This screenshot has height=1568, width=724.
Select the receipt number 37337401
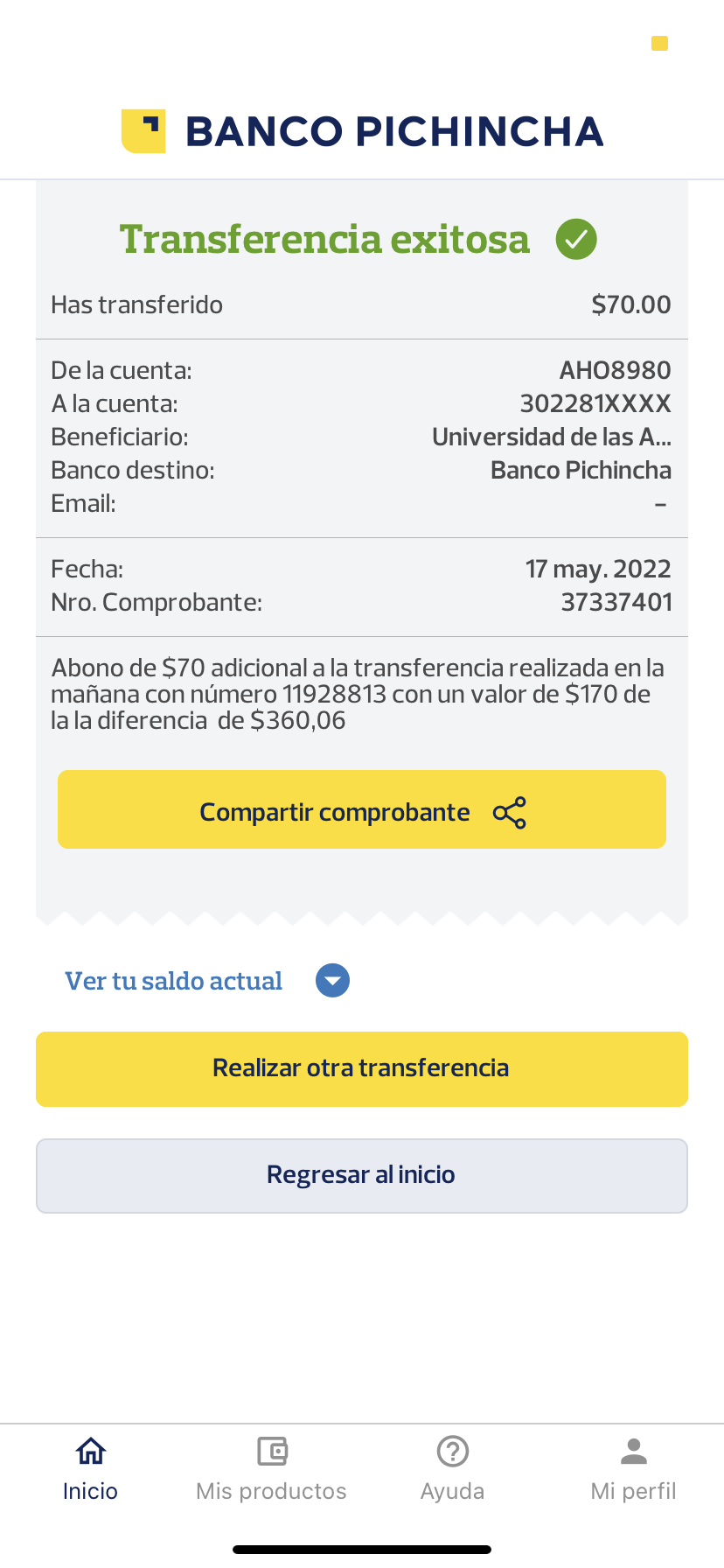click(x=616, y=602)
